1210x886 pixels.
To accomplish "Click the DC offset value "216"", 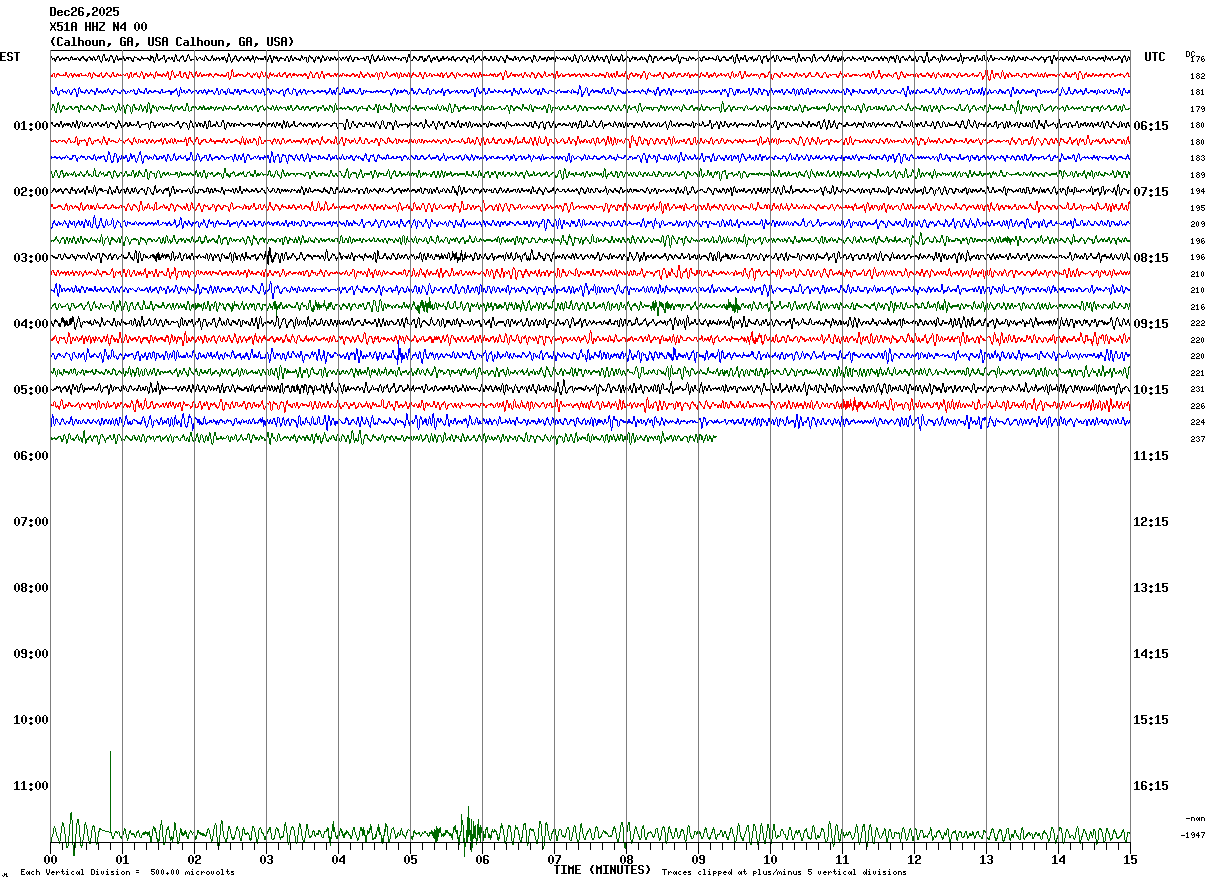I will pyautogui.click(x=1198, y=307).
